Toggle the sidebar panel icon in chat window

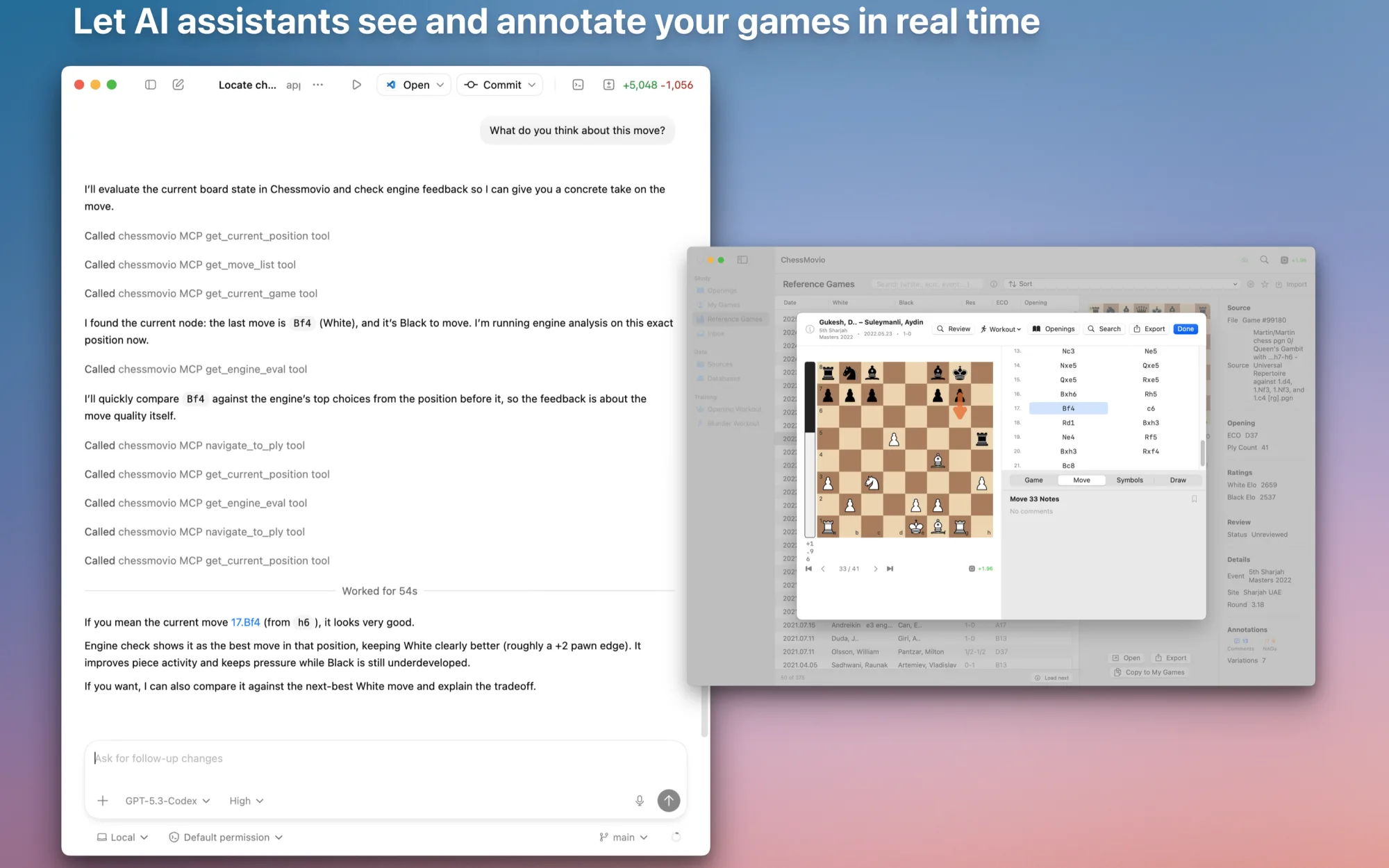click(x=150, y=85)
